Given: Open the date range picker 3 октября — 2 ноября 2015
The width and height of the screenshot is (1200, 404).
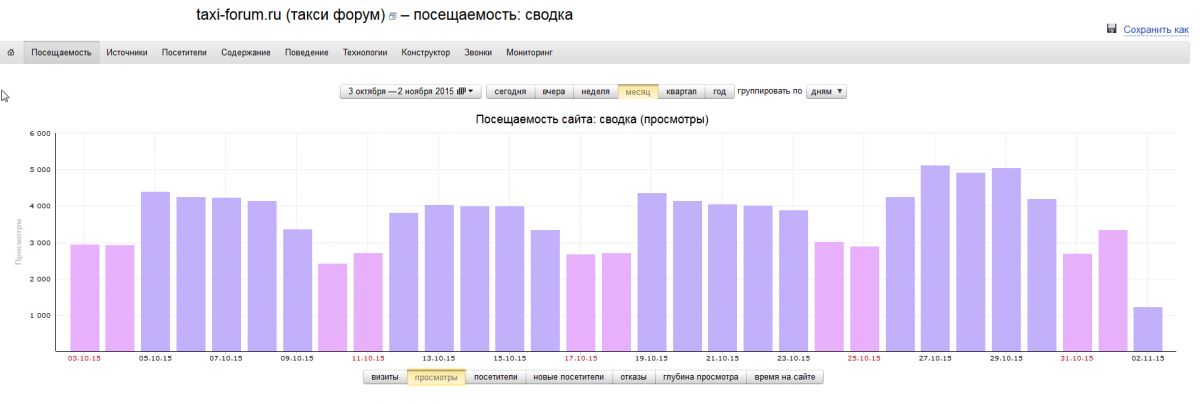Looking at the screenshot, I should (411, 91).
